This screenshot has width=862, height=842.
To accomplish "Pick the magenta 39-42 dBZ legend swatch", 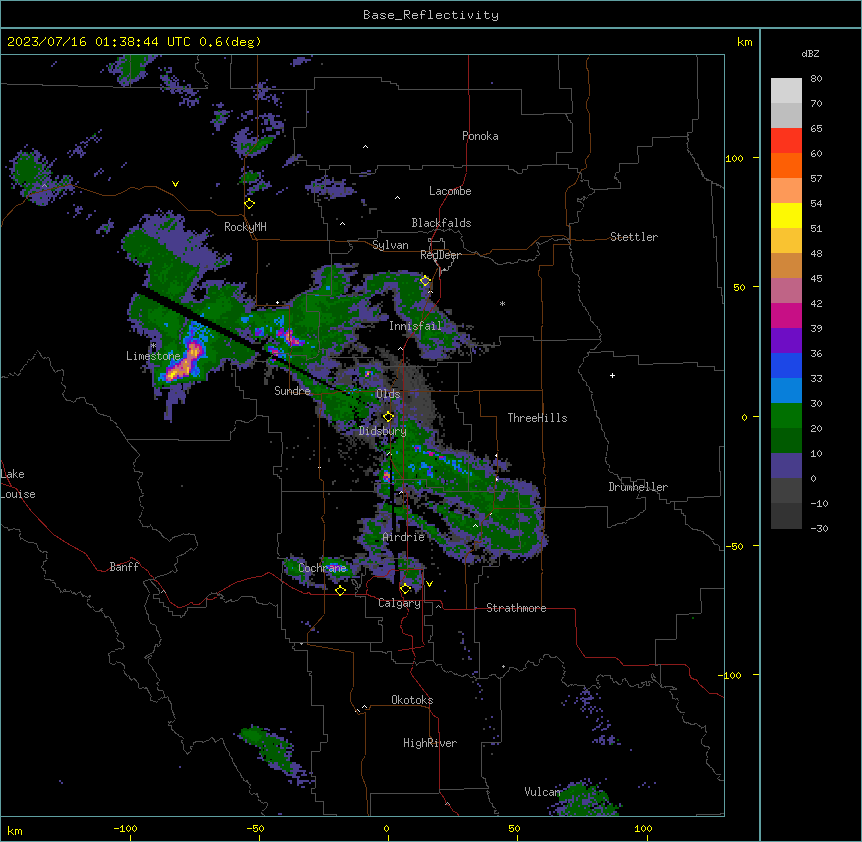I will 786,315.
